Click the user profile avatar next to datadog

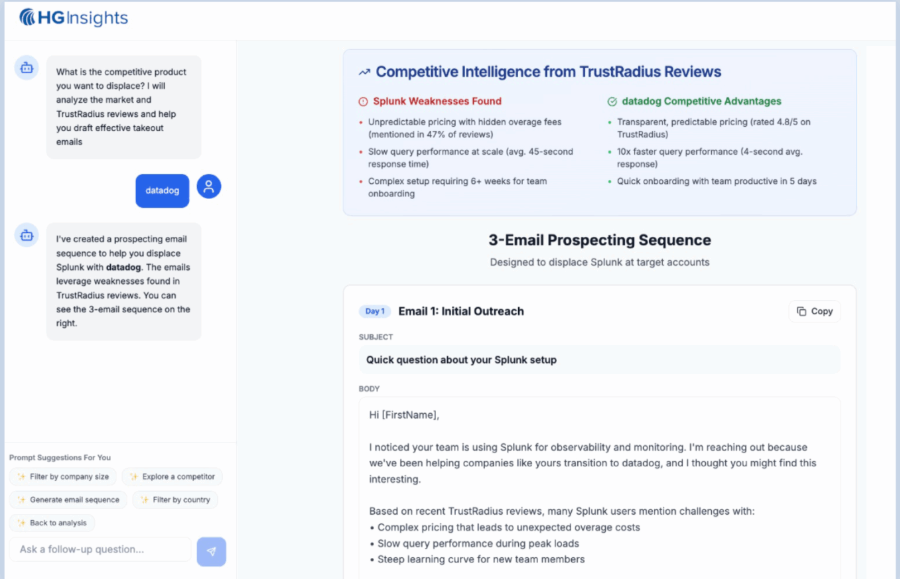209,186
